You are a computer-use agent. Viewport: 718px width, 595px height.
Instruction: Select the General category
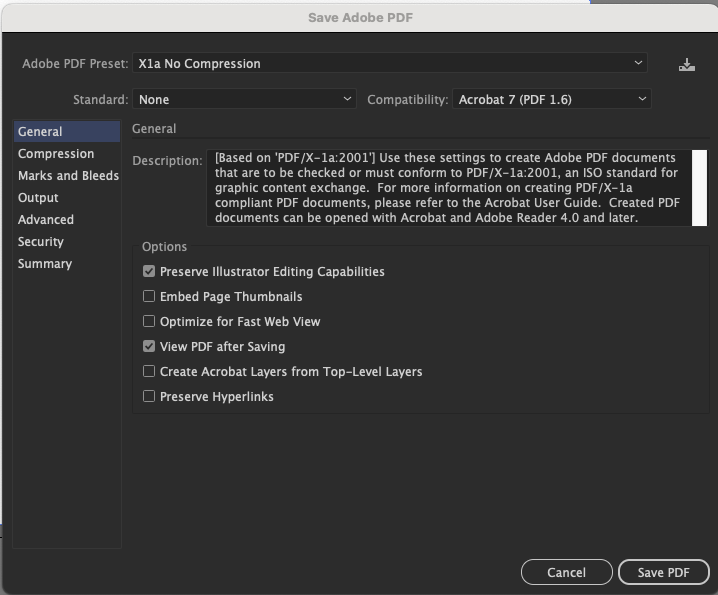(67, 131)
